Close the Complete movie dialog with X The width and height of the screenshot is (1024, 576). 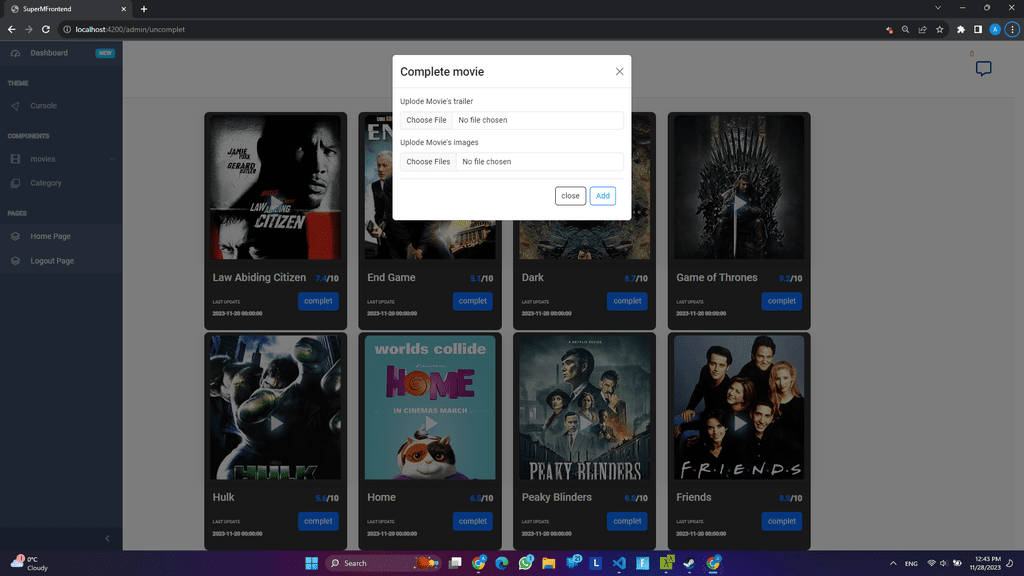tap(619, 71)
